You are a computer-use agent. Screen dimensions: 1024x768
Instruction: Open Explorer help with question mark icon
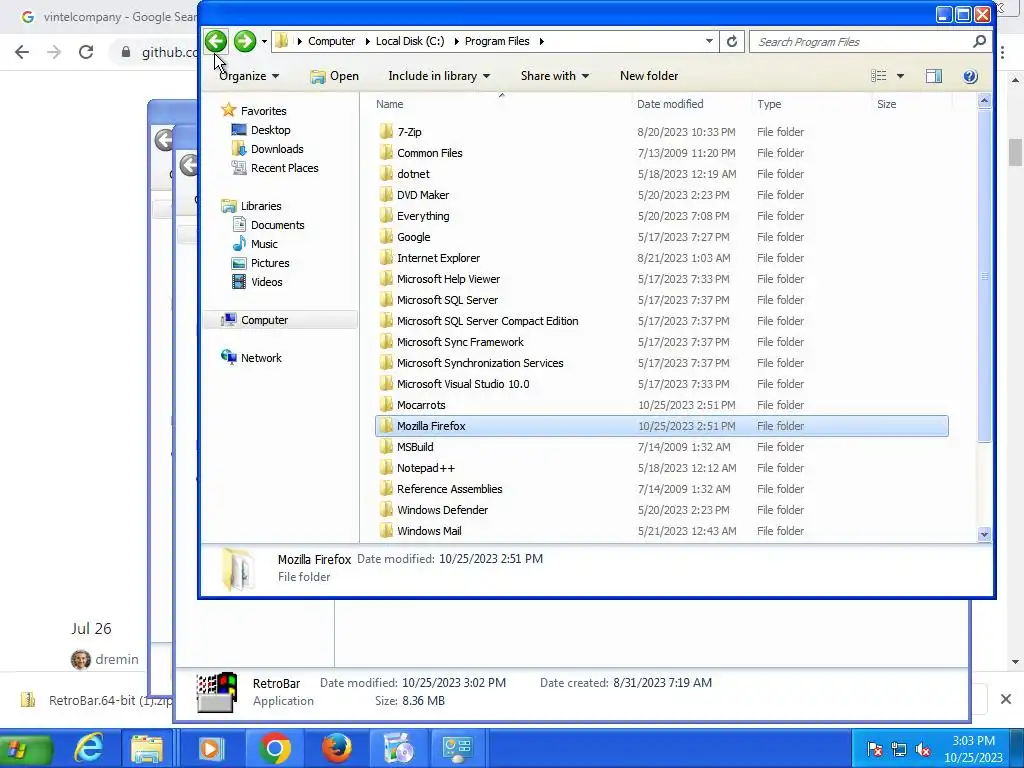click(970, 76)
